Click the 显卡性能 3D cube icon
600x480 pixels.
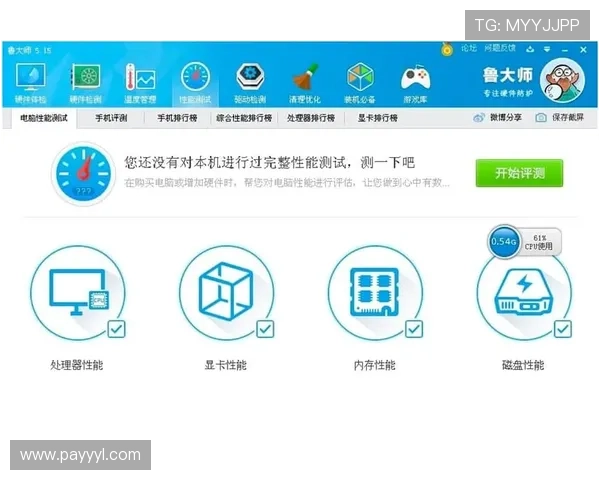point(227,293)
